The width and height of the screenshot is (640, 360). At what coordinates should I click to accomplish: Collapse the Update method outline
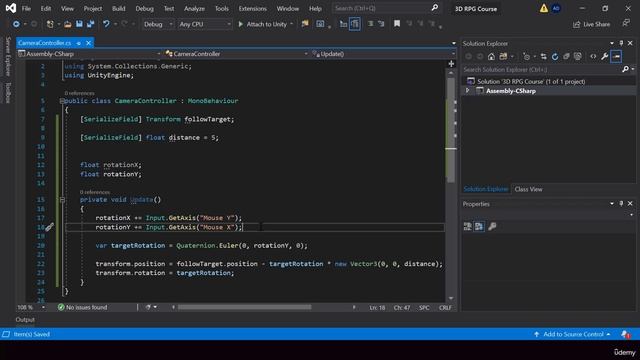(62, 200)
